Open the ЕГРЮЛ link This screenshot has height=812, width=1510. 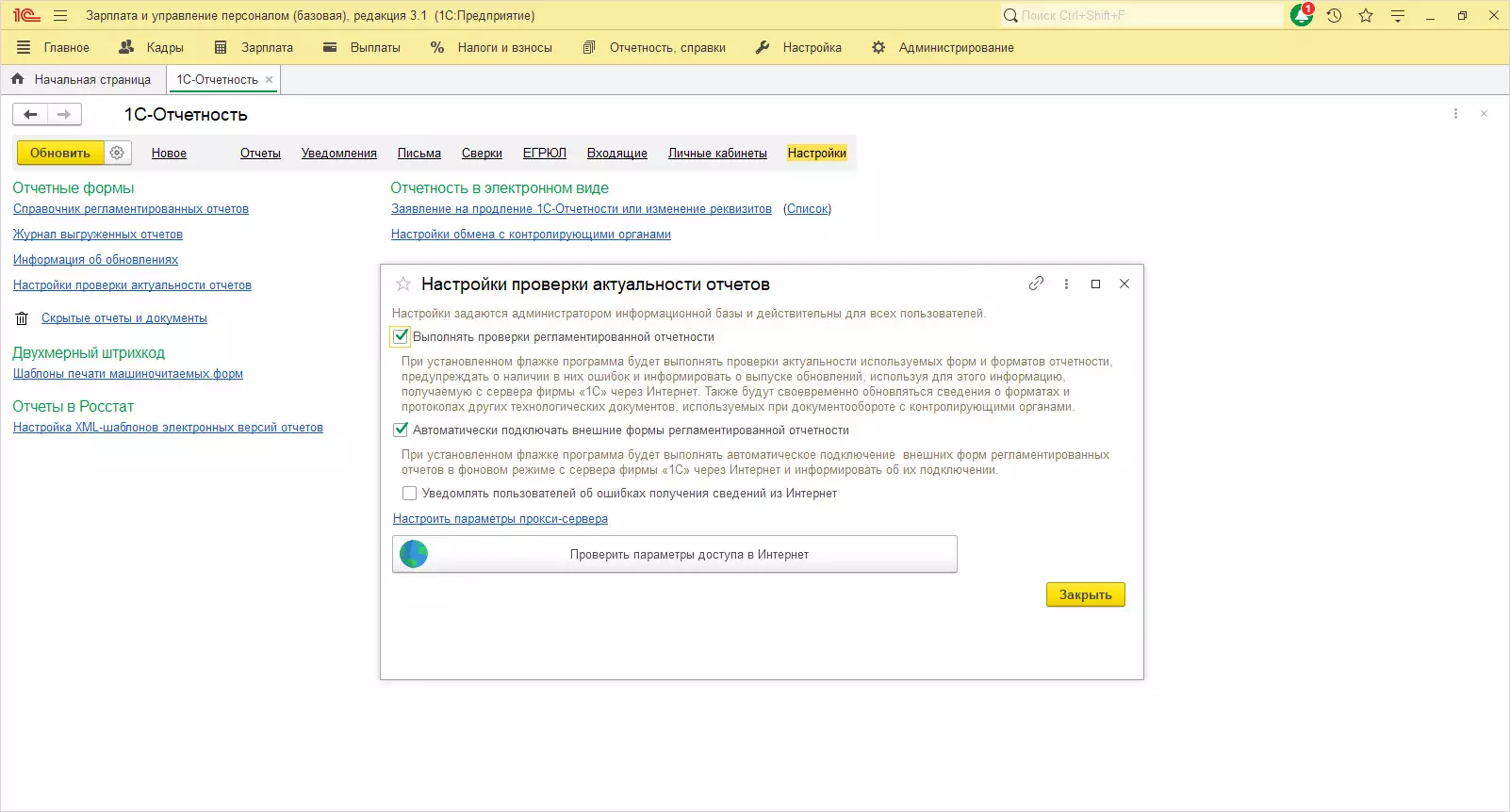tap(545, 154)
